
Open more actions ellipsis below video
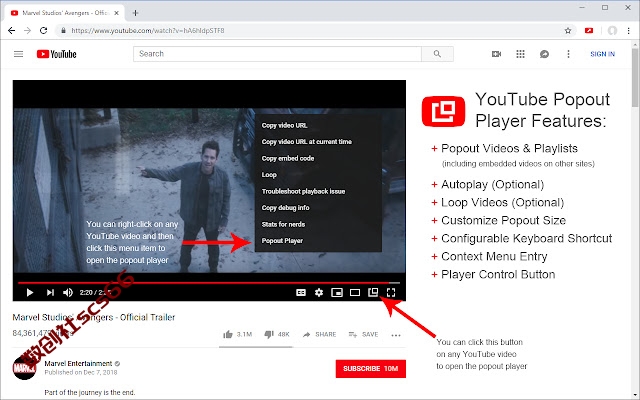tap(396, 335)
